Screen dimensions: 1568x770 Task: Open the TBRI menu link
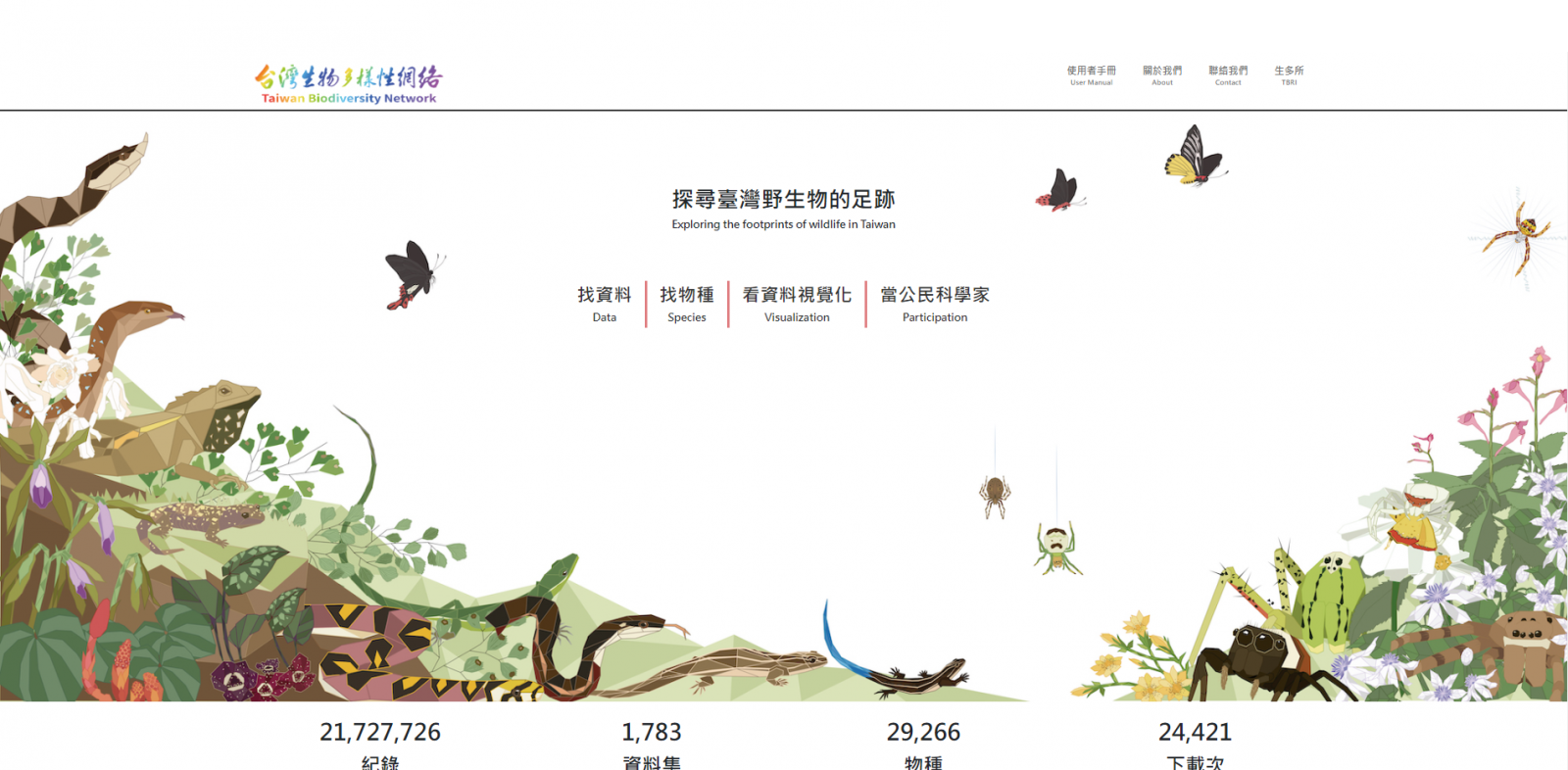[1289, 75]
